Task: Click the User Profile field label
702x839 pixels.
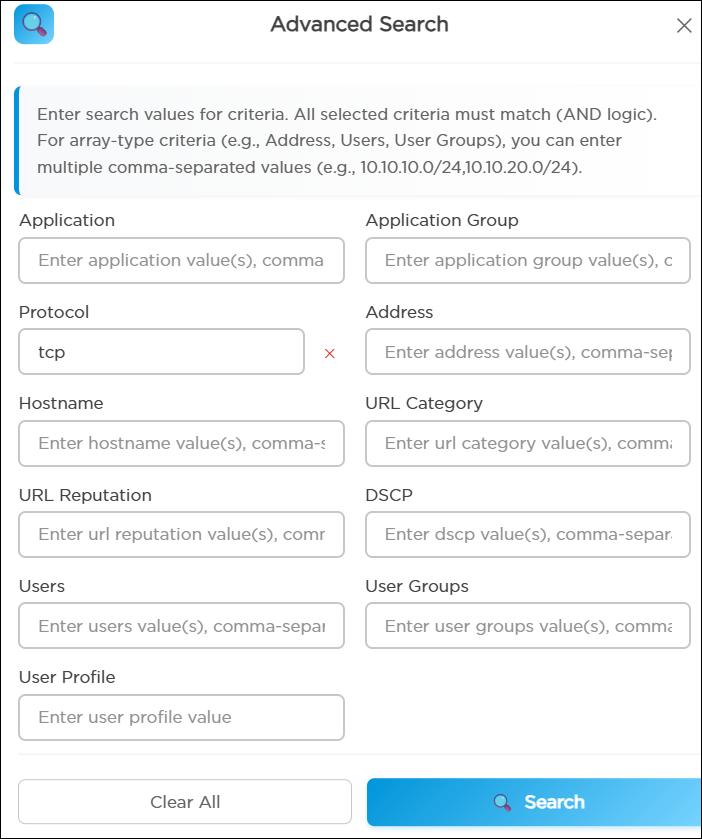Action: point(67,677)
